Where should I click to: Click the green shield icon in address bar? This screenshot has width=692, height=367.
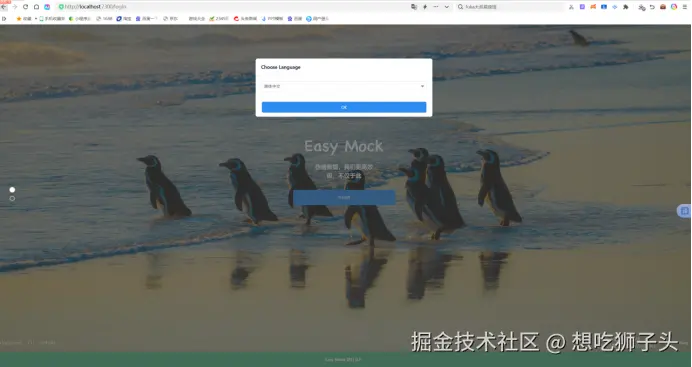click(x=61, y=7)
